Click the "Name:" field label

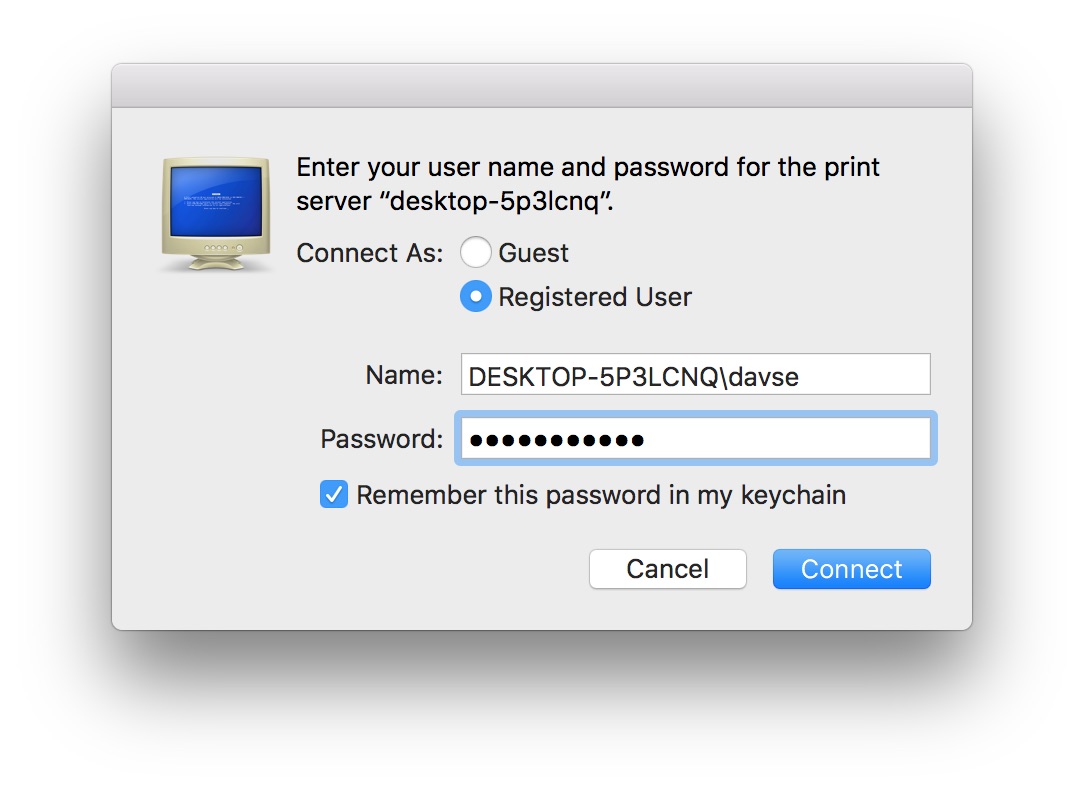[403, 375]
